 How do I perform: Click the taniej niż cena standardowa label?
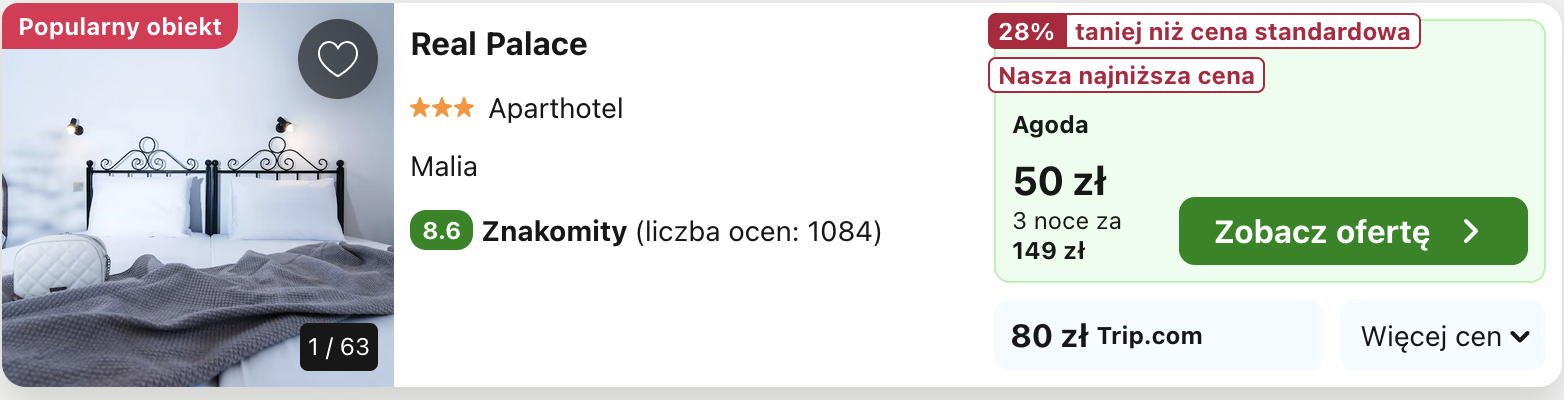click(x=1243, y=32)
